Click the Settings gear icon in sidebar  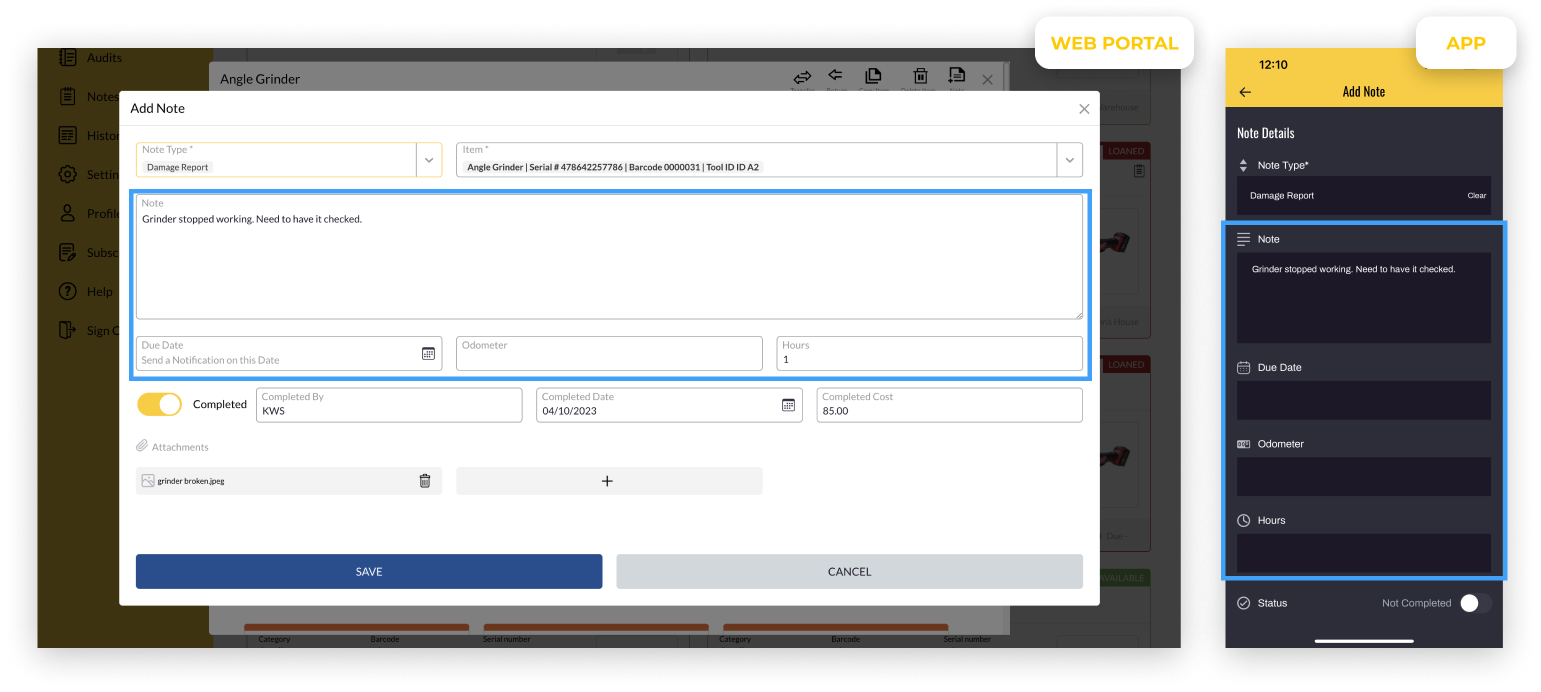[67, 174]
